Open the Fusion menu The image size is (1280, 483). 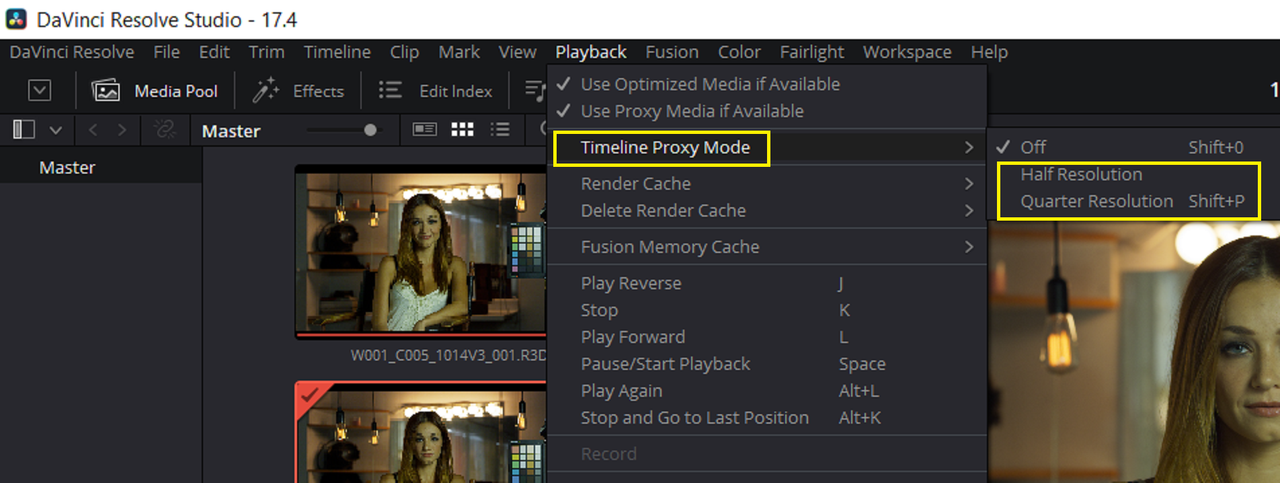(672, 52)
